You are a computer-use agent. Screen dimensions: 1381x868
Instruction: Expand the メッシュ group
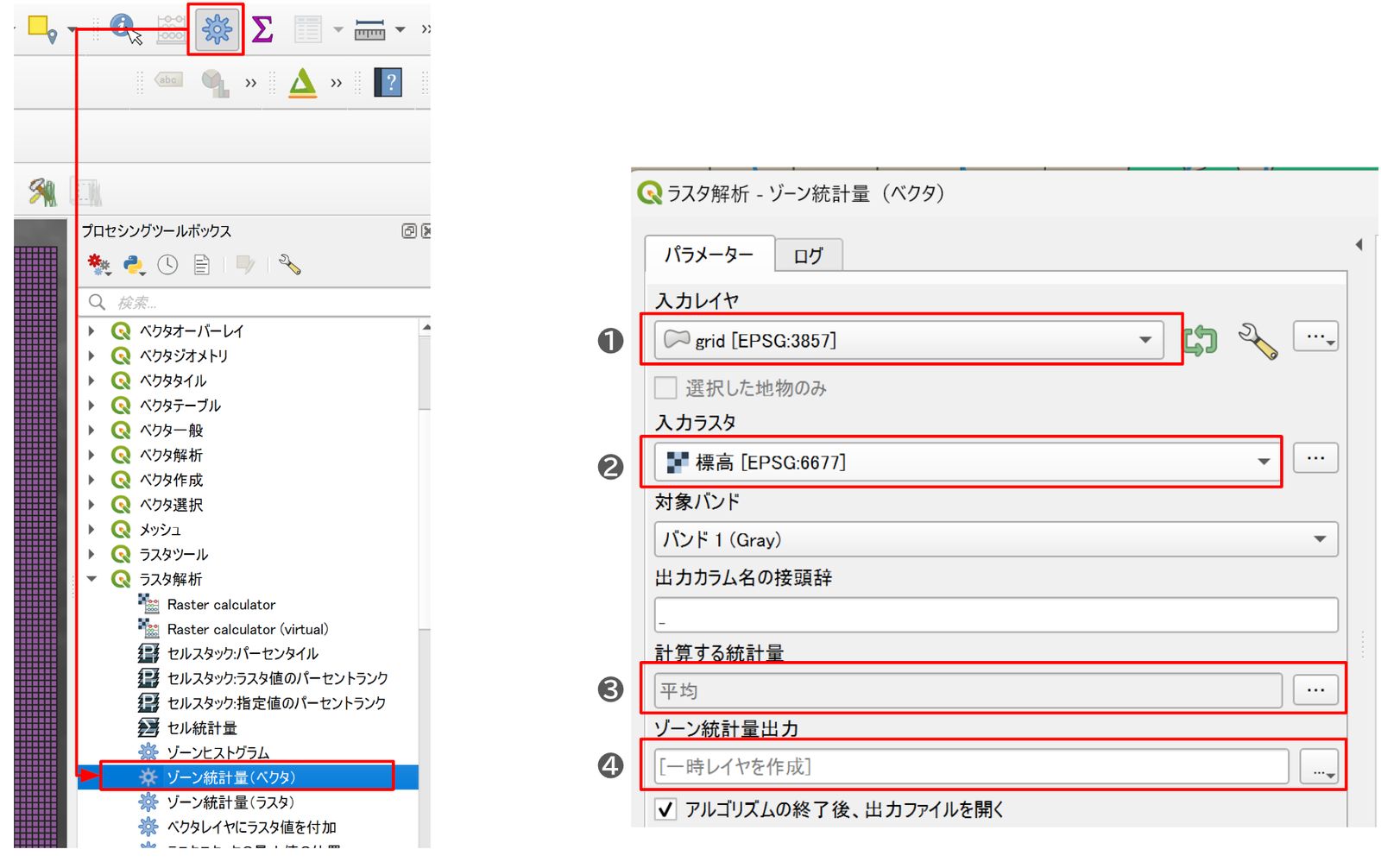point(91,530)
